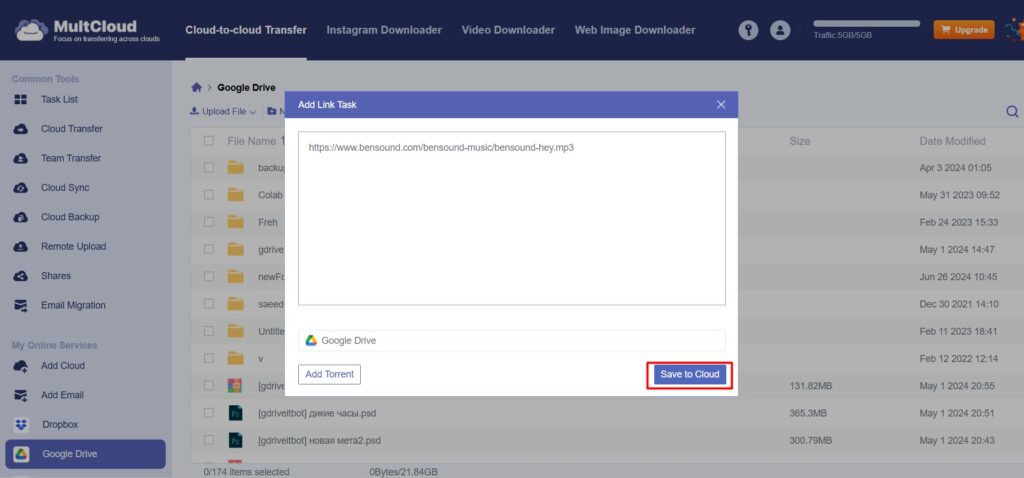This screenshot has height=478, width=1024.
Task: Sort files by Date Modified column
Action: [952, 141]
